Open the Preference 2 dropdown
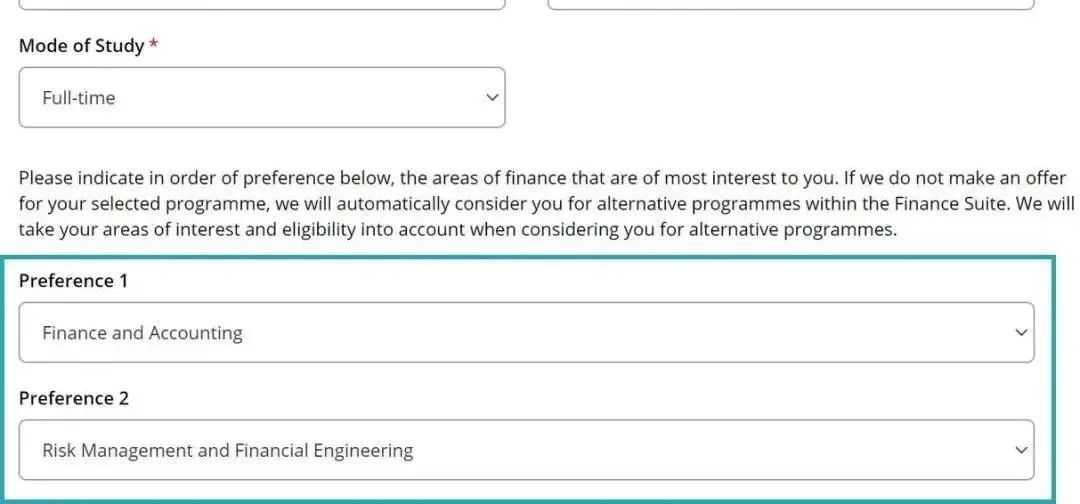1080x504 pixels. [x=526, y=450]
